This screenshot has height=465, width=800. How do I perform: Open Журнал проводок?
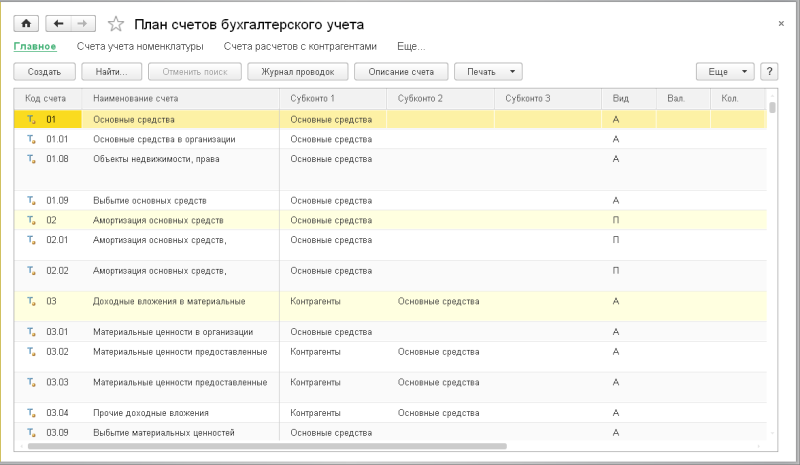click(298, 72)
